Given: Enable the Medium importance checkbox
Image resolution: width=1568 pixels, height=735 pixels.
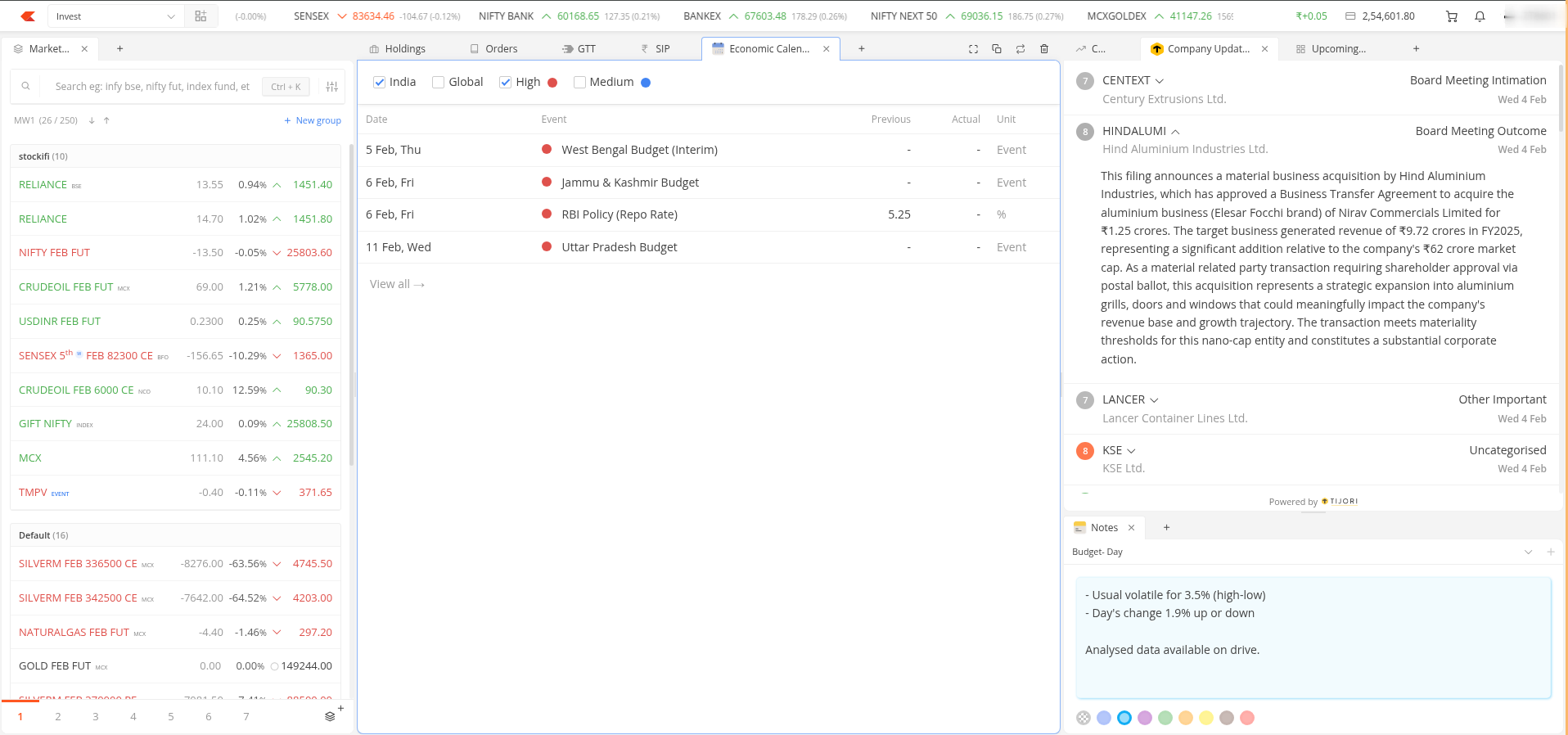Looking at the screenshot, I should click(580, 82).
